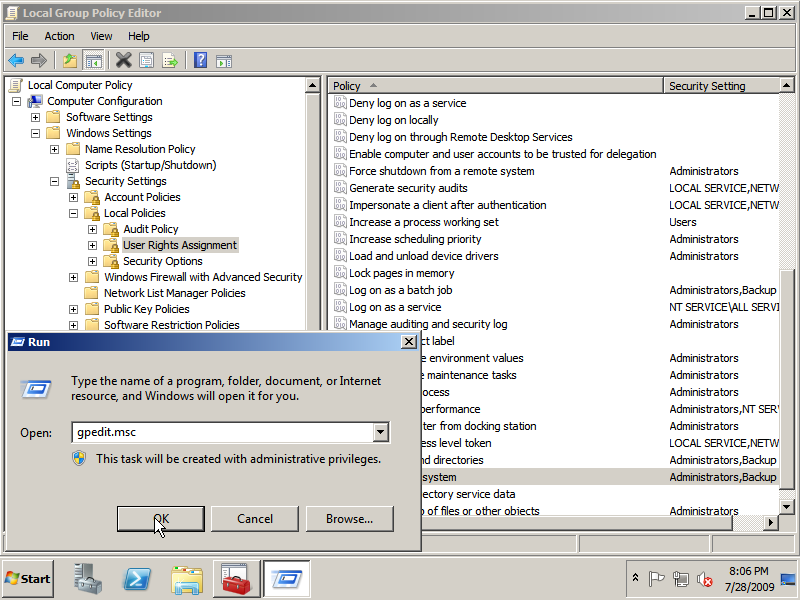Select User Rights Assignment in the tree
Screen dimensions: 800x600
coord(180,245)
